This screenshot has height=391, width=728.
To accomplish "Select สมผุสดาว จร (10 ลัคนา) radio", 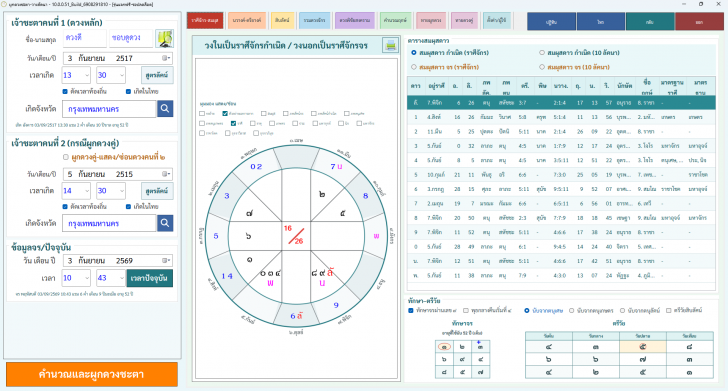I will coord(541,67).
